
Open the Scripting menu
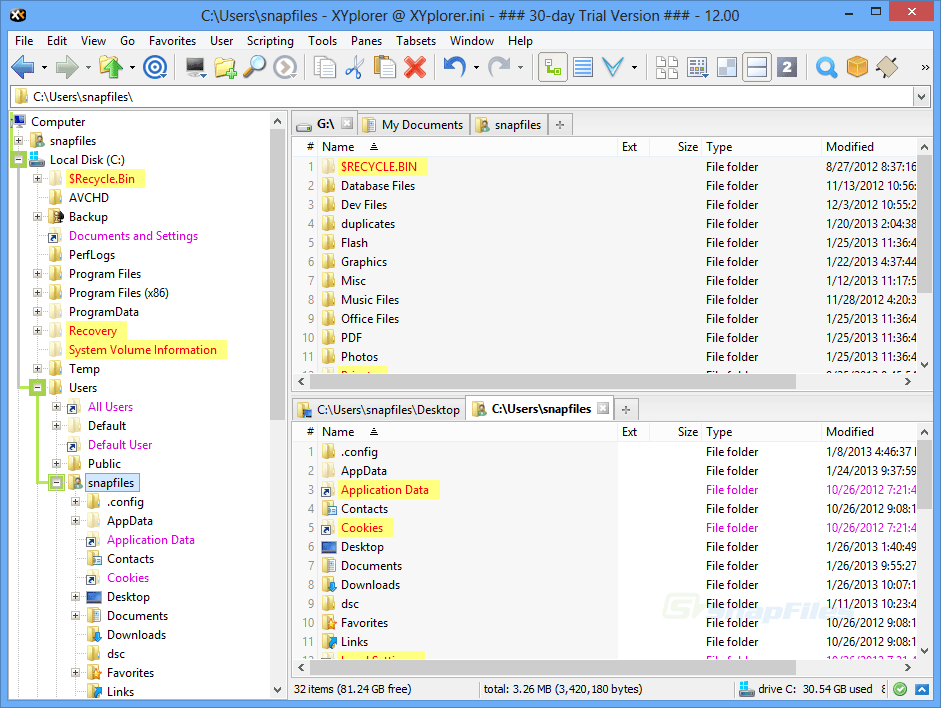(270, 41)
